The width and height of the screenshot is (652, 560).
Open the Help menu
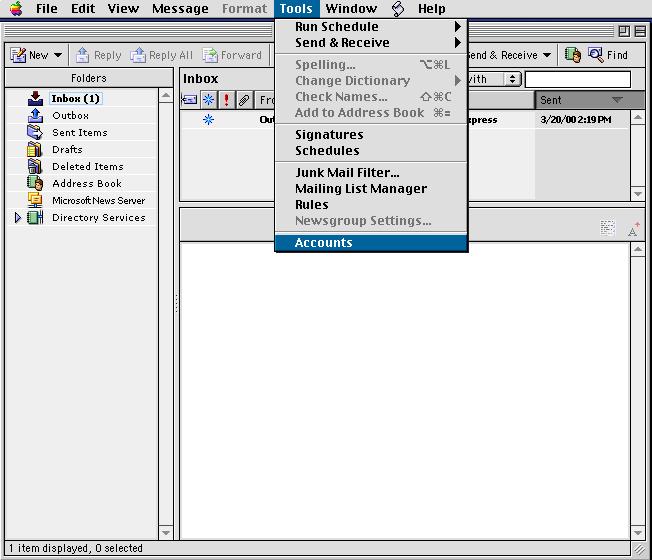(432, 8)
